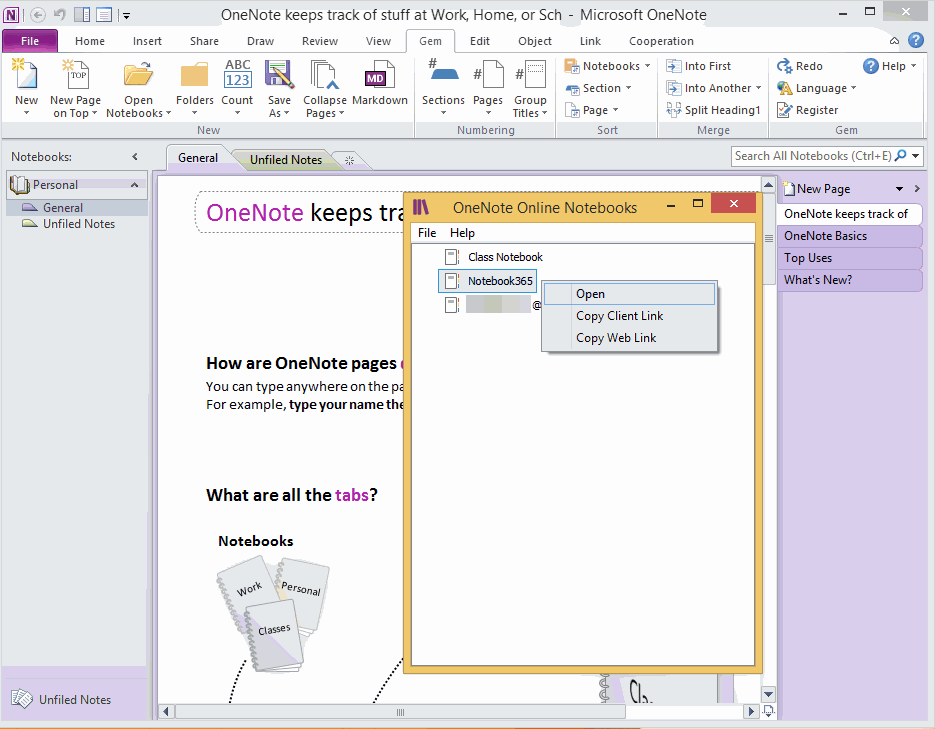Click the Search All Notebooks field
This screenshot has height=729, width=935.
812,156
